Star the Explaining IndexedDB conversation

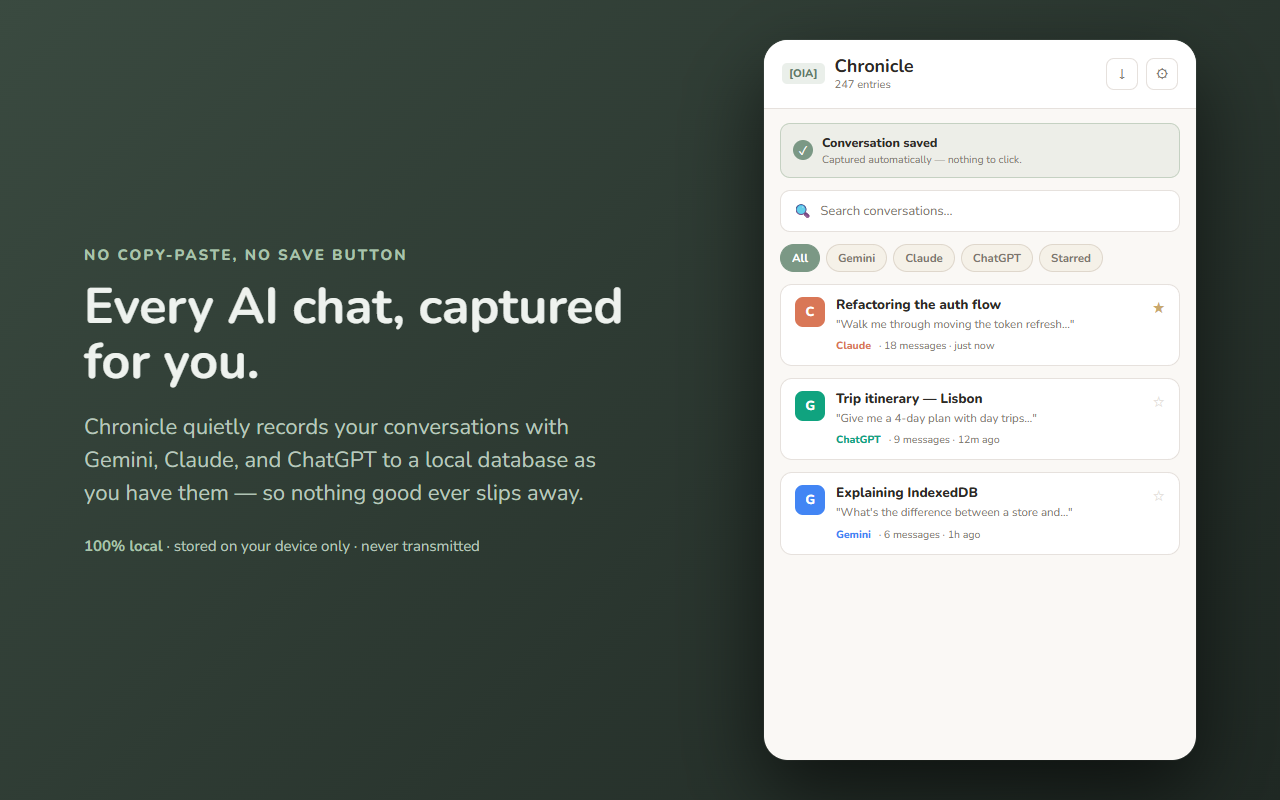1158,496
